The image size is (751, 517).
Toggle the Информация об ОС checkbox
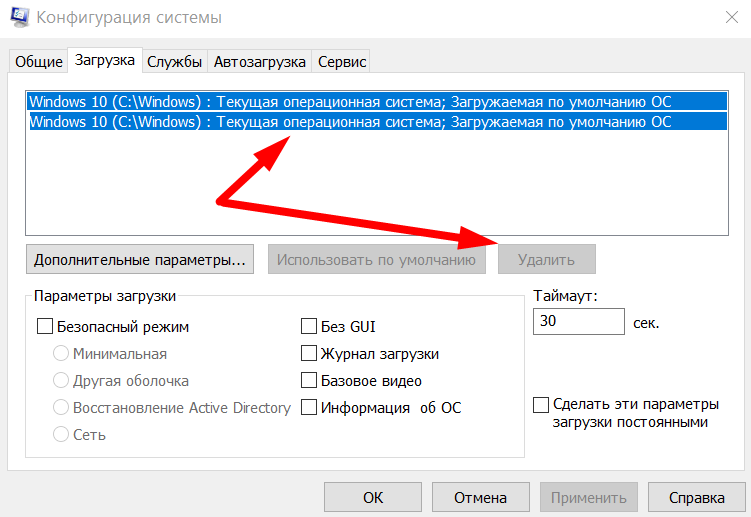309,408
